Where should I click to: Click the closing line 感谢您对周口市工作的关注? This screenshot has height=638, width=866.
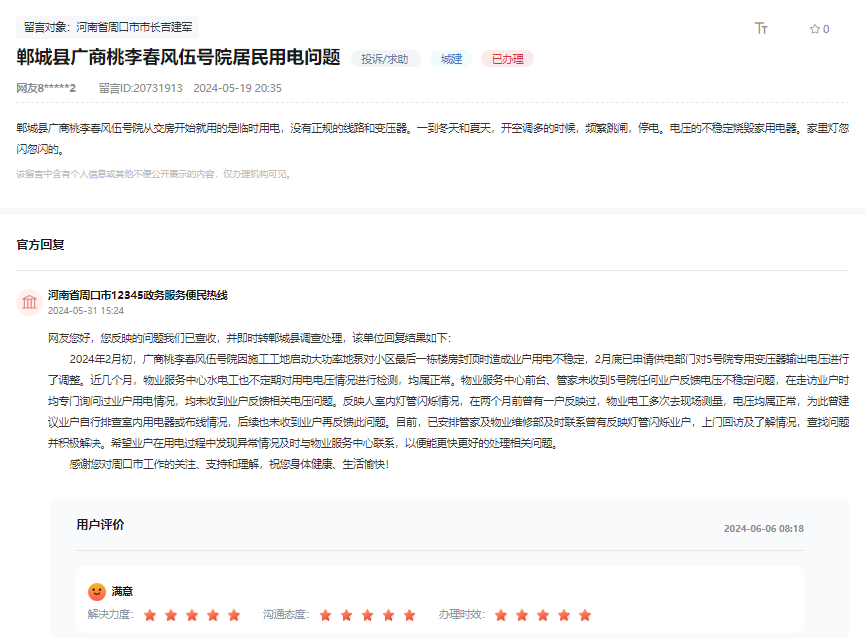pyautogui.click(x=229, y=464)
